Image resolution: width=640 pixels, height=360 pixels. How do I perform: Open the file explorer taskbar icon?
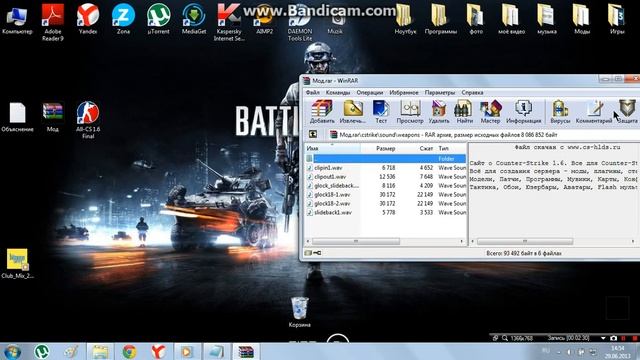click(x=100, y=351)
